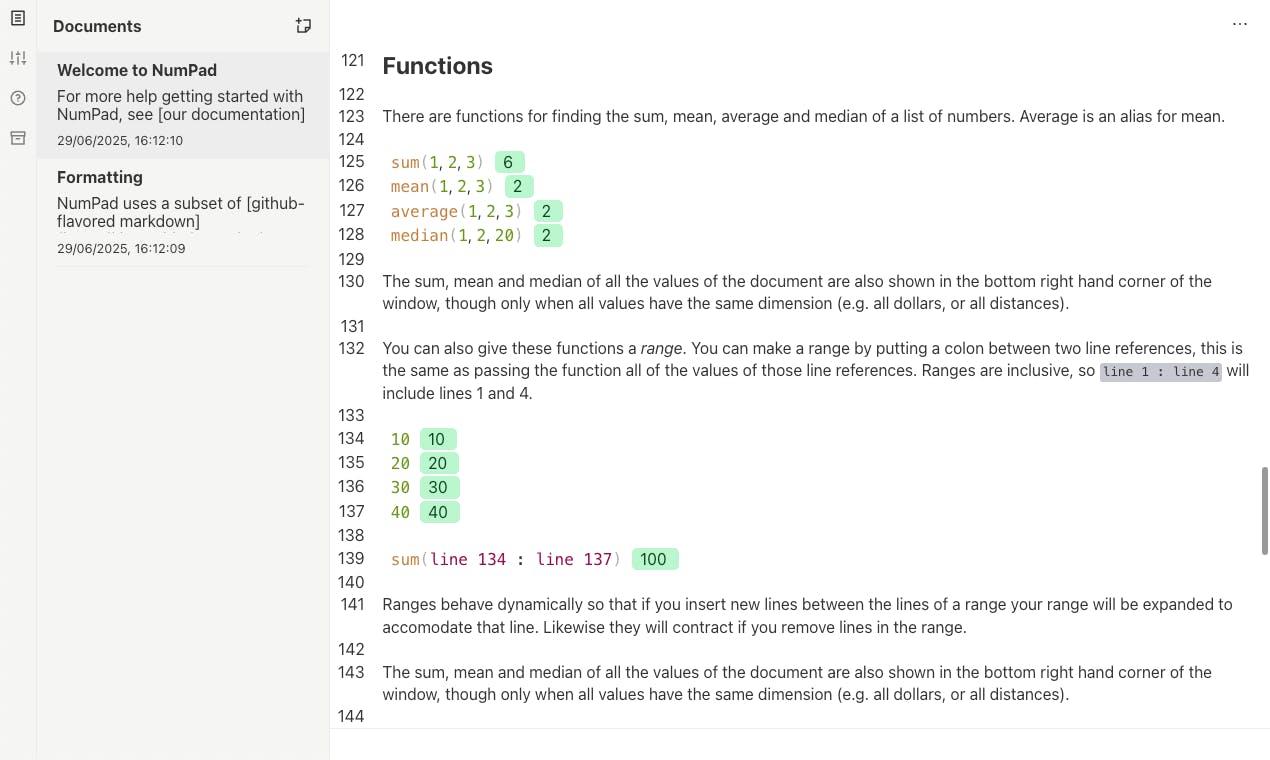Screen dimensions: 1270x760
Task: Click the median(1, 2, 20) expression
Action: coord(457,235)
